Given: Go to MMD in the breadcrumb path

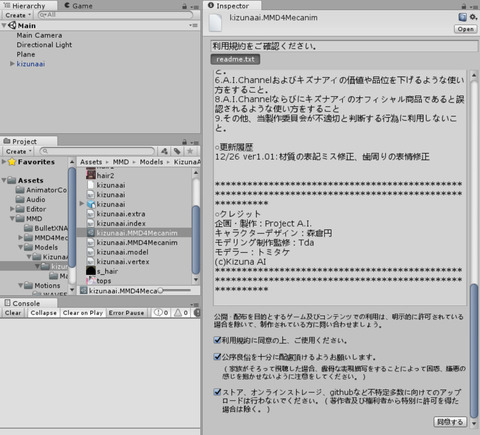Looking at the screenshot, I should pos(121,162).
